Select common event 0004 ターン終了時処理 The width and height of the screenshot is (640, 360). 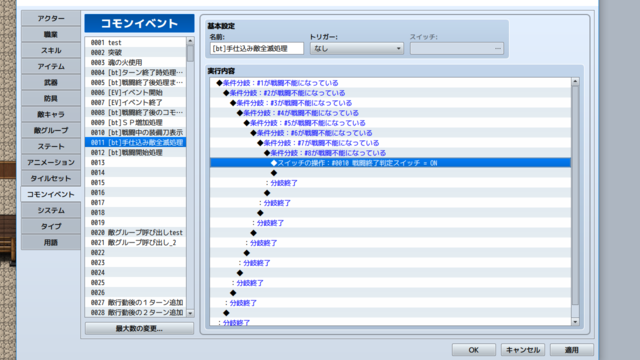(x=136, y=72)
